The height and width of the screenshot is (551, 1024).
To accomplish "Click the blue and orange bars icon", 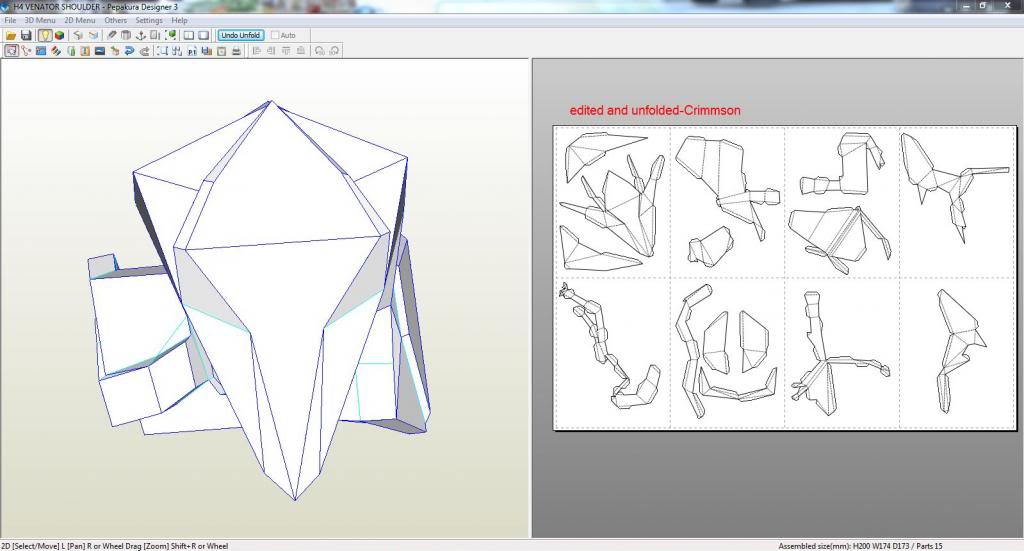I will pyautogui.click(x=206, y=51).
